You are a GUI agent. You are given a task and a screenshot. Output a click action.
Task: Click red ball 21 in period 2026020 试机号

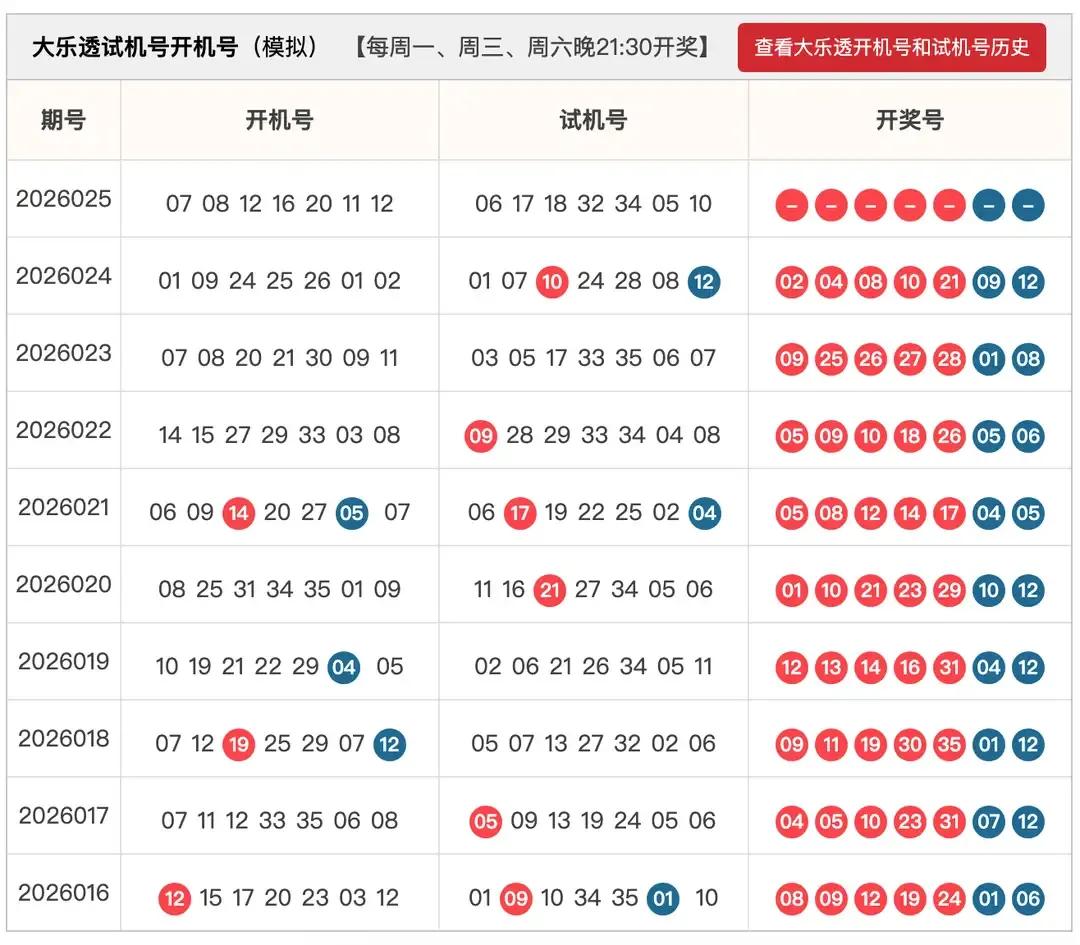click(549, 590)
